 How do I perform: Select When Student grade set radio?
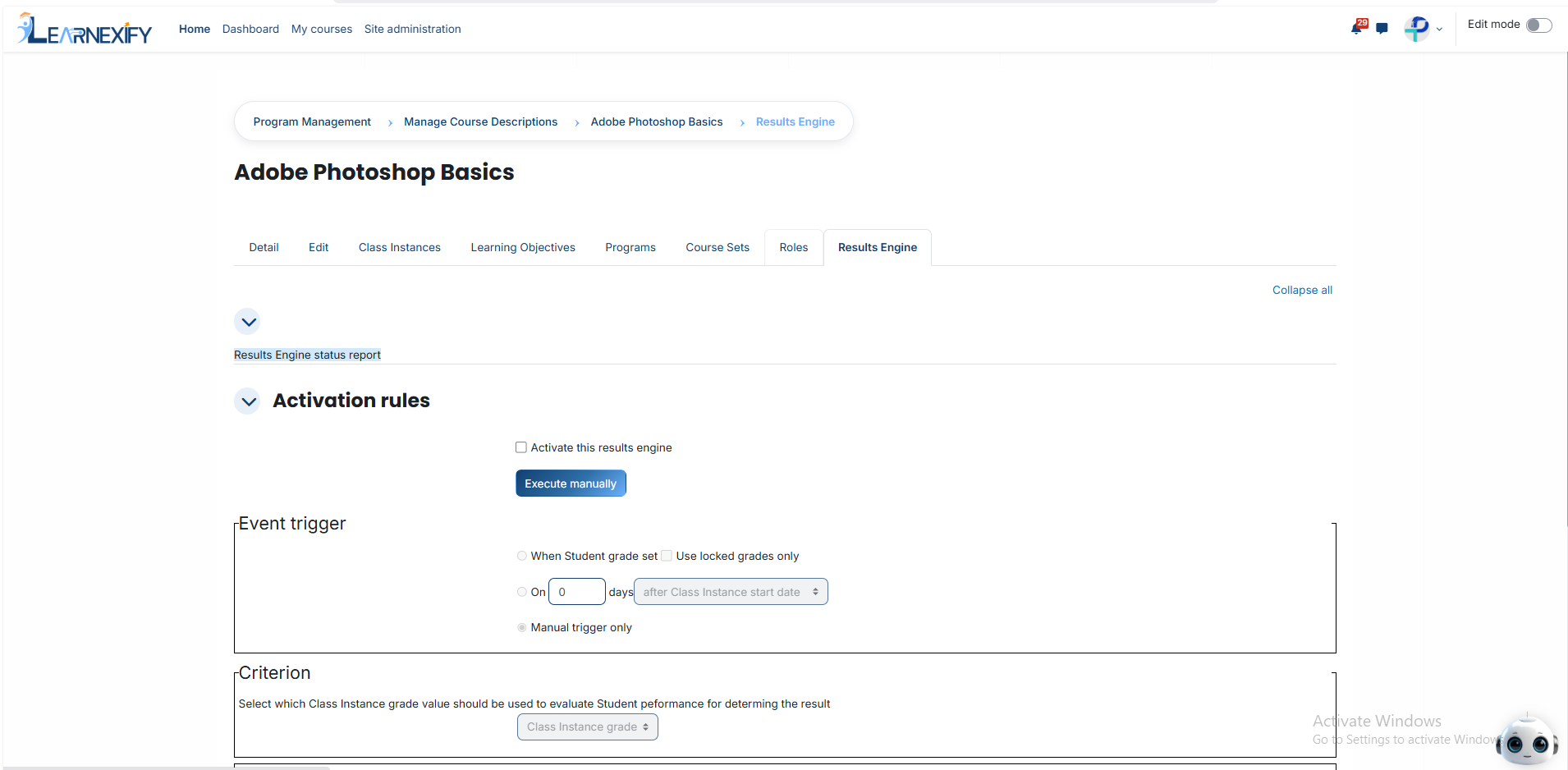[x=522, y=556]
